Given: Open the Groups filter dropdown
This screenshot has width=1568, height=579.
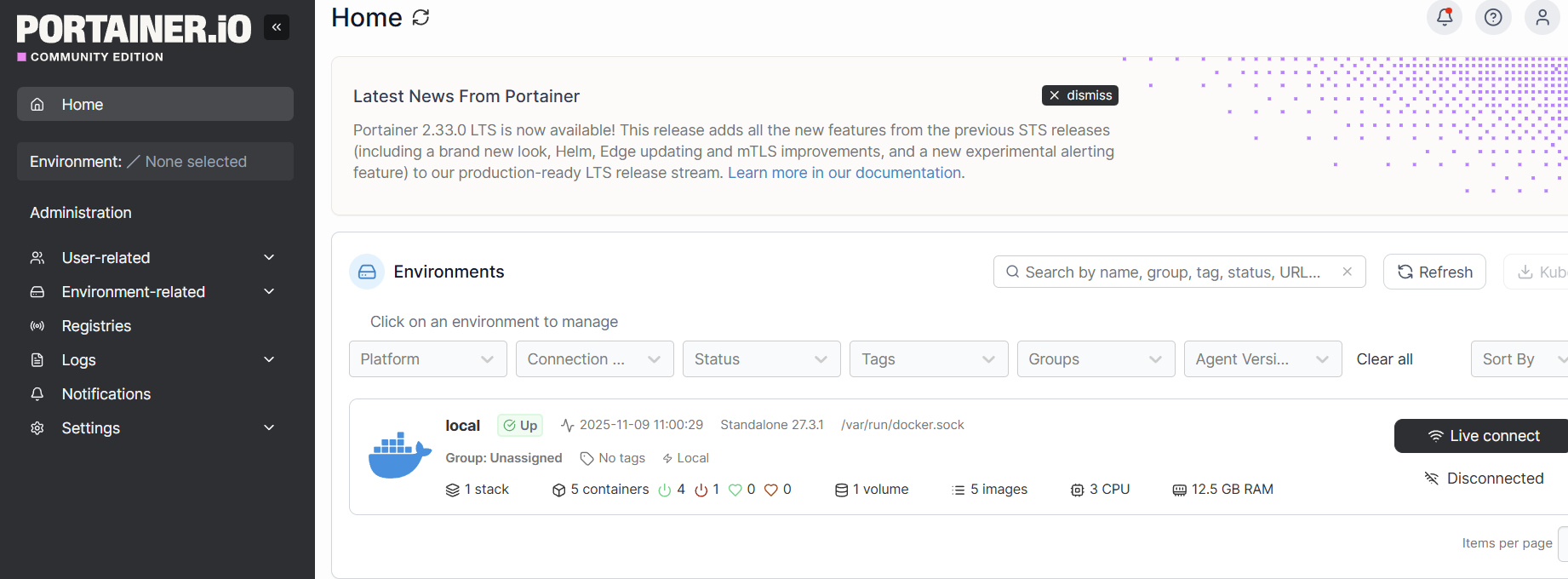Looking at the screenshot, I should pyautogui.click(x=1096, y=358).
